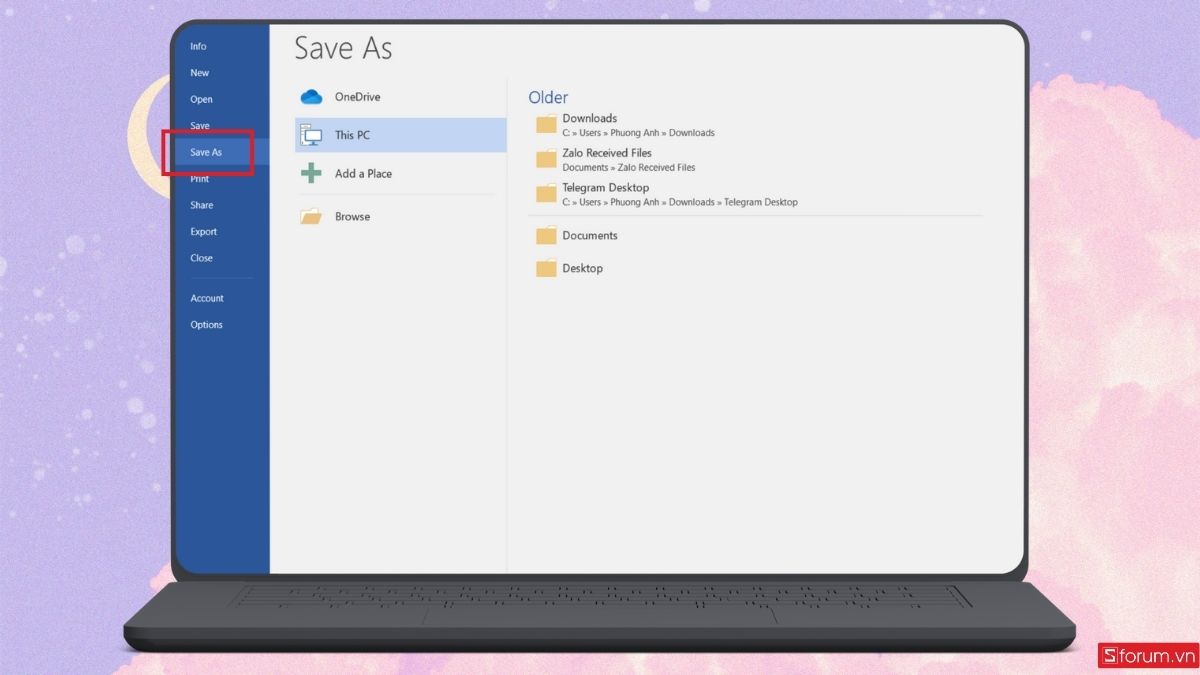This screenshot has height=675, width=1200.
Task: Click the Telegram Desktop folder icon
Action: (x=546, y=194)
